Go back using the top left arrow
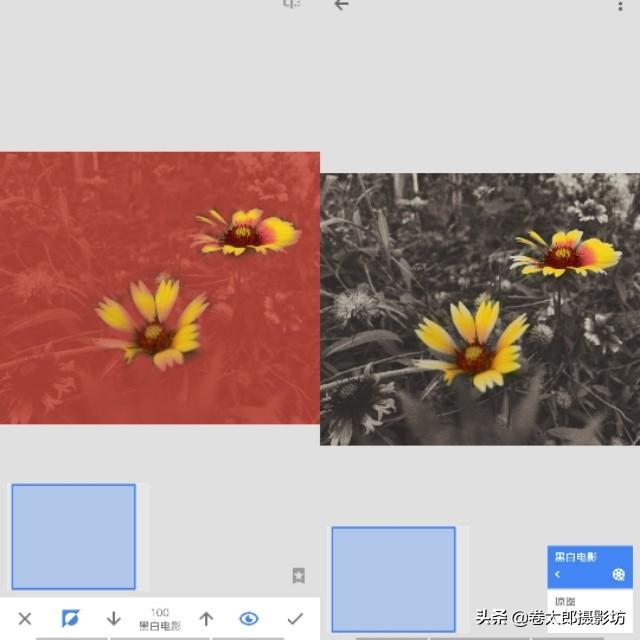Screen dimensions: 640x640 click(342, 5)
